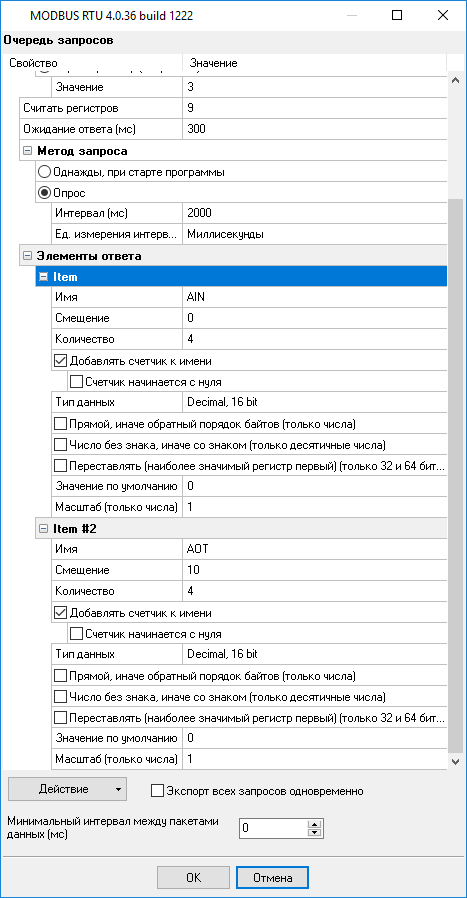This screenshot has height=898, width=467.
Task: Enable 'Счетчик начинается с нуля' under Item #2
Action: [76, 634]
